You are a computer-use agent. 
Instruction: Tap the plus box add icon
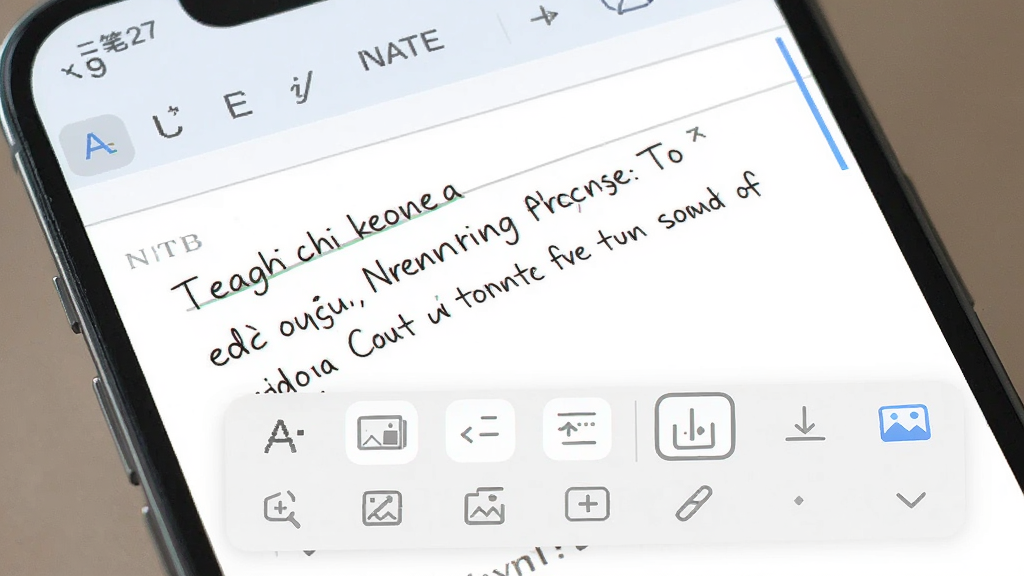587,504
